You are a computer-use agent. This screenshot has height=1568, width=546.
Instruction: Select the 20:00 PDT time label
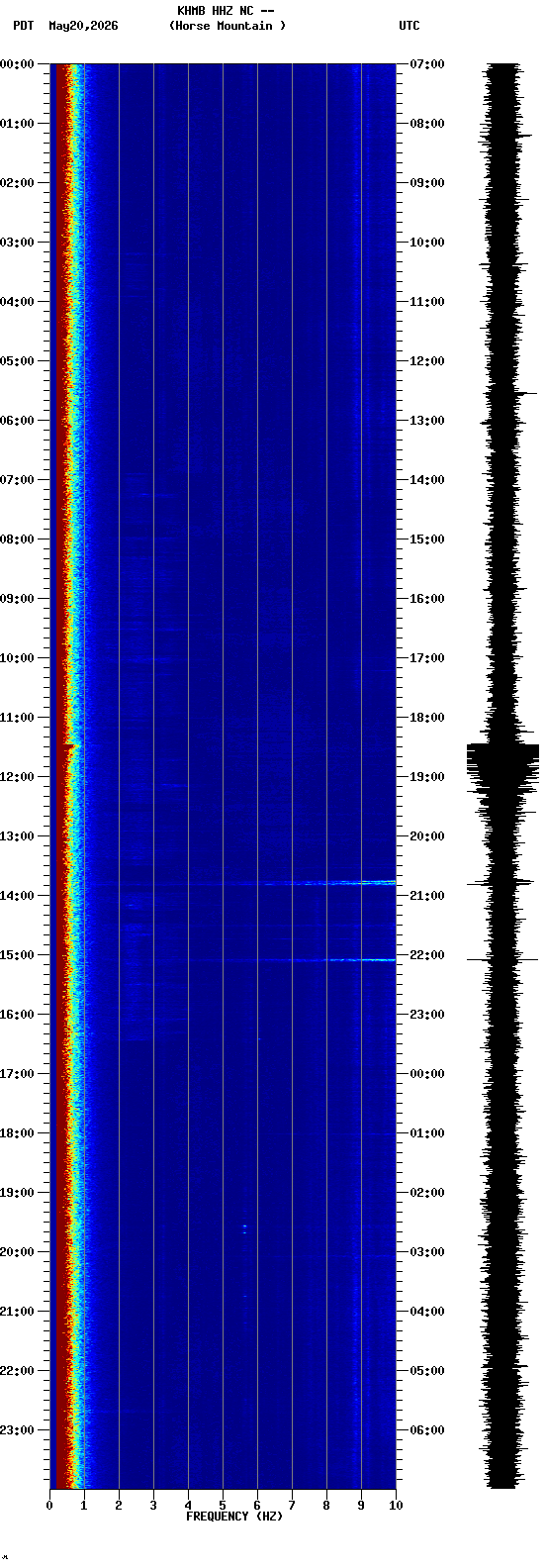pos(17,1252)
